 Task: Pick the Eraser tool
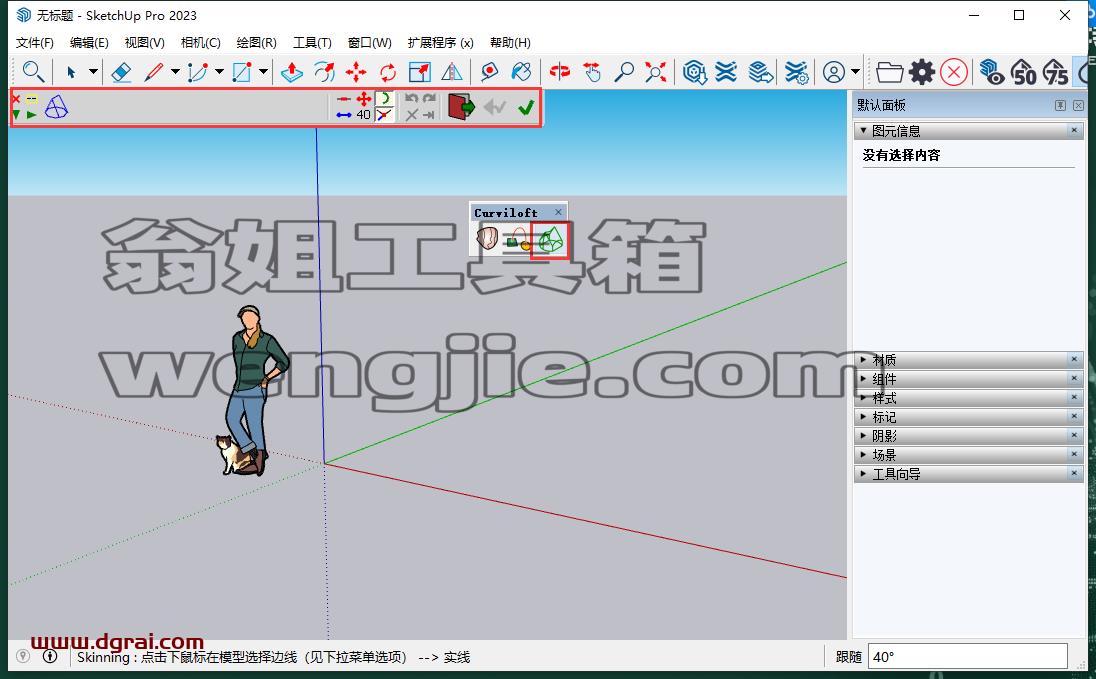coord(121,71)
